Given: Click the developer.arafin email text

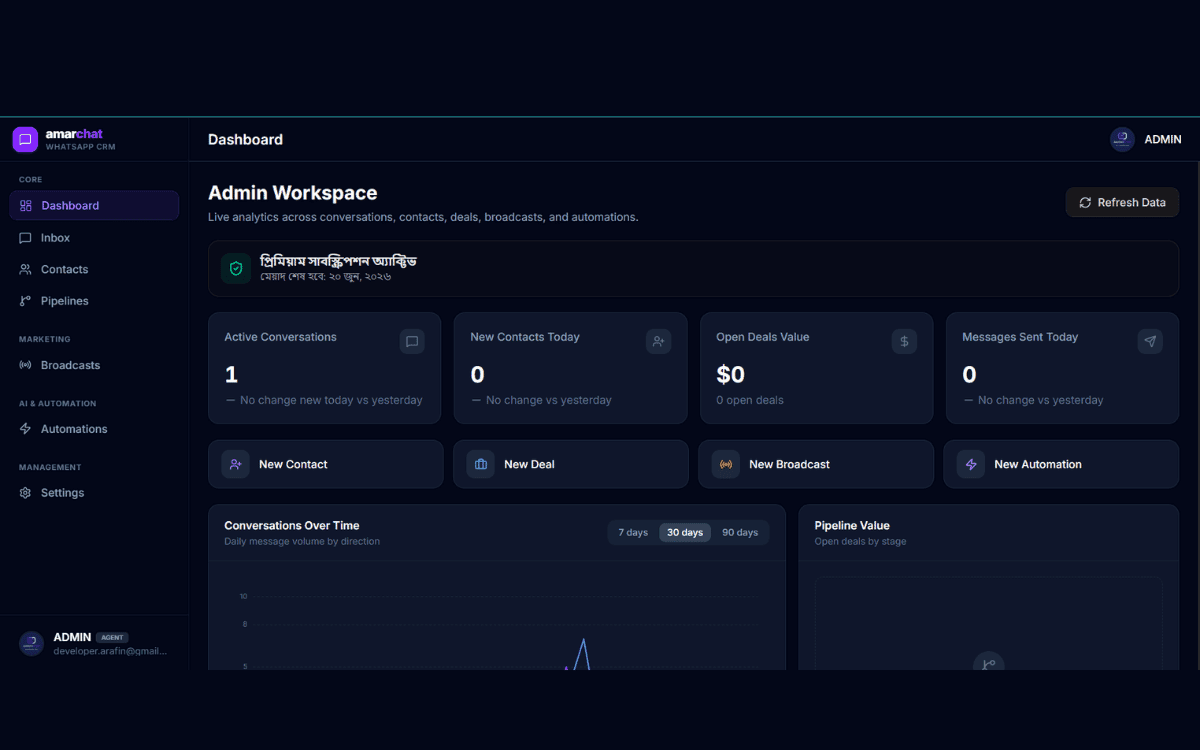Looking at the screenshot, I should click(x=110, y=651).
